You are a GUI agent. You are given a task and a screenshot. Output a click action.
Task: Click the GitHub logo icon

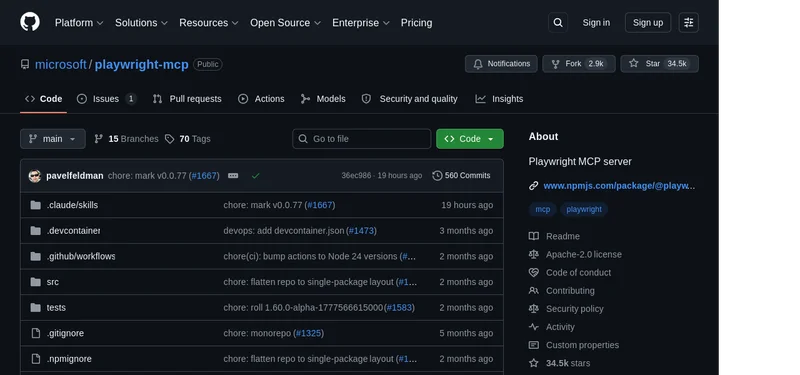(x=30, y=22)
